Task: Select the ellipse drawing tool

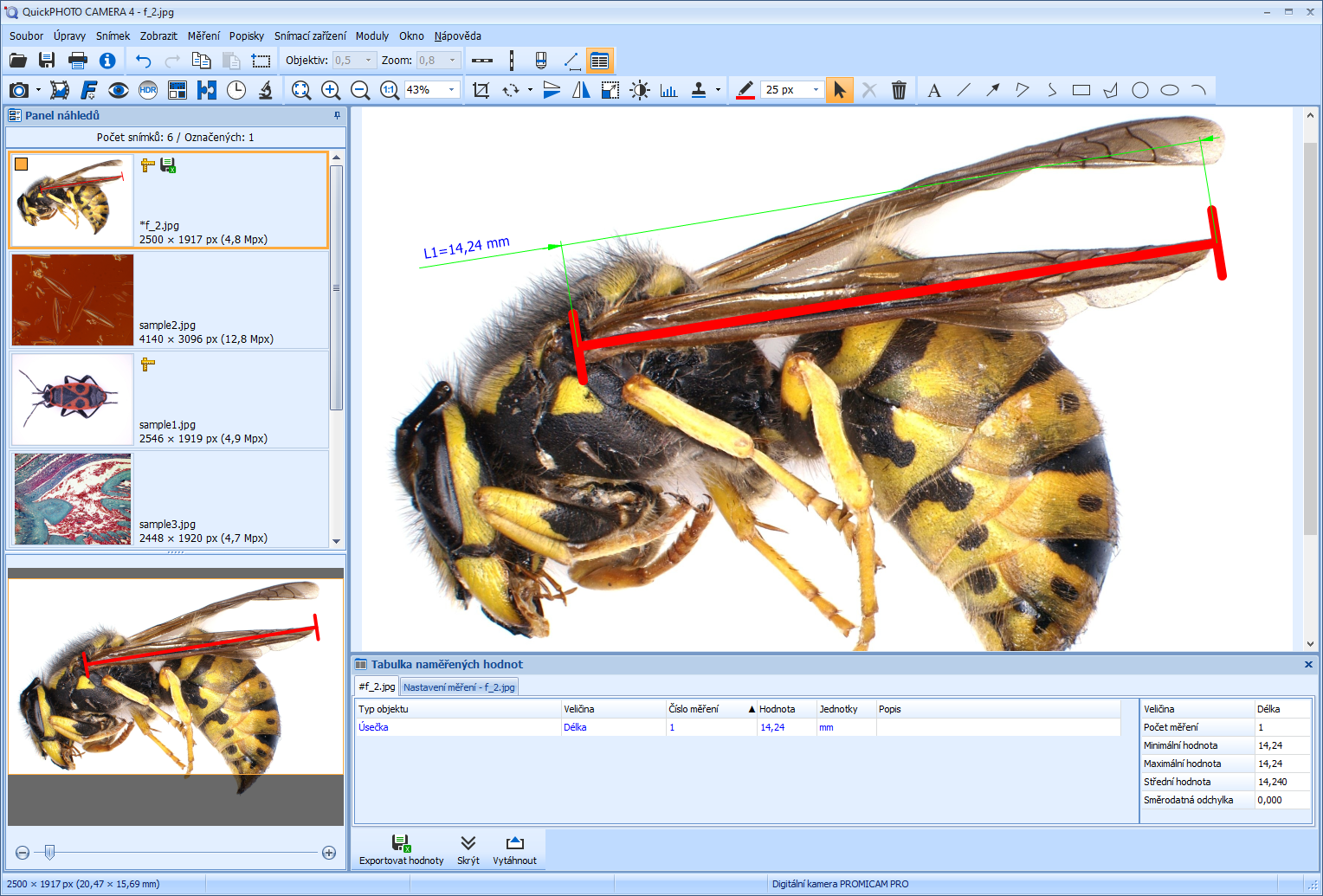Action: coord(1170,90)
